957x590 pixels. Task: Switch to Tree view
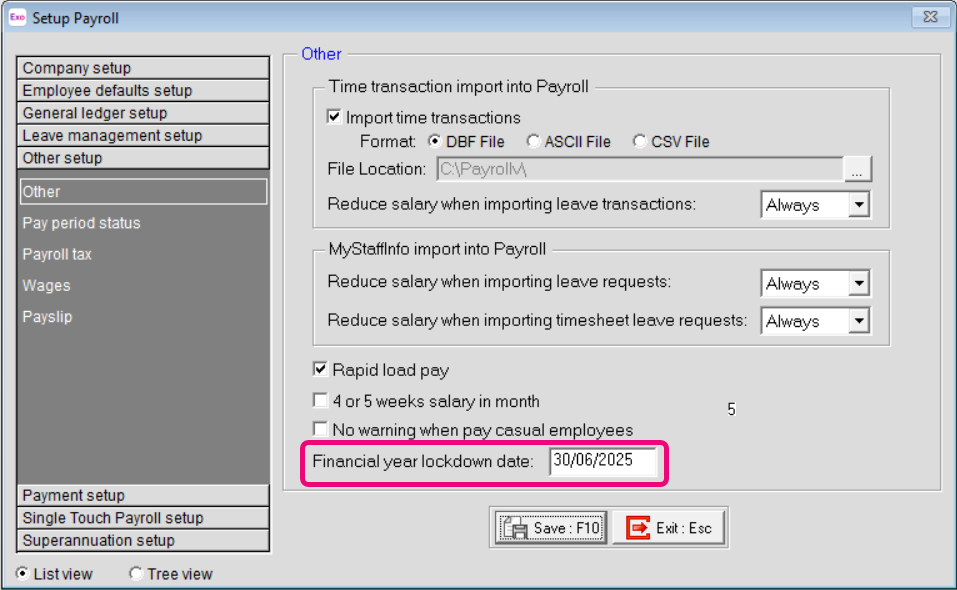pos(134,574)
